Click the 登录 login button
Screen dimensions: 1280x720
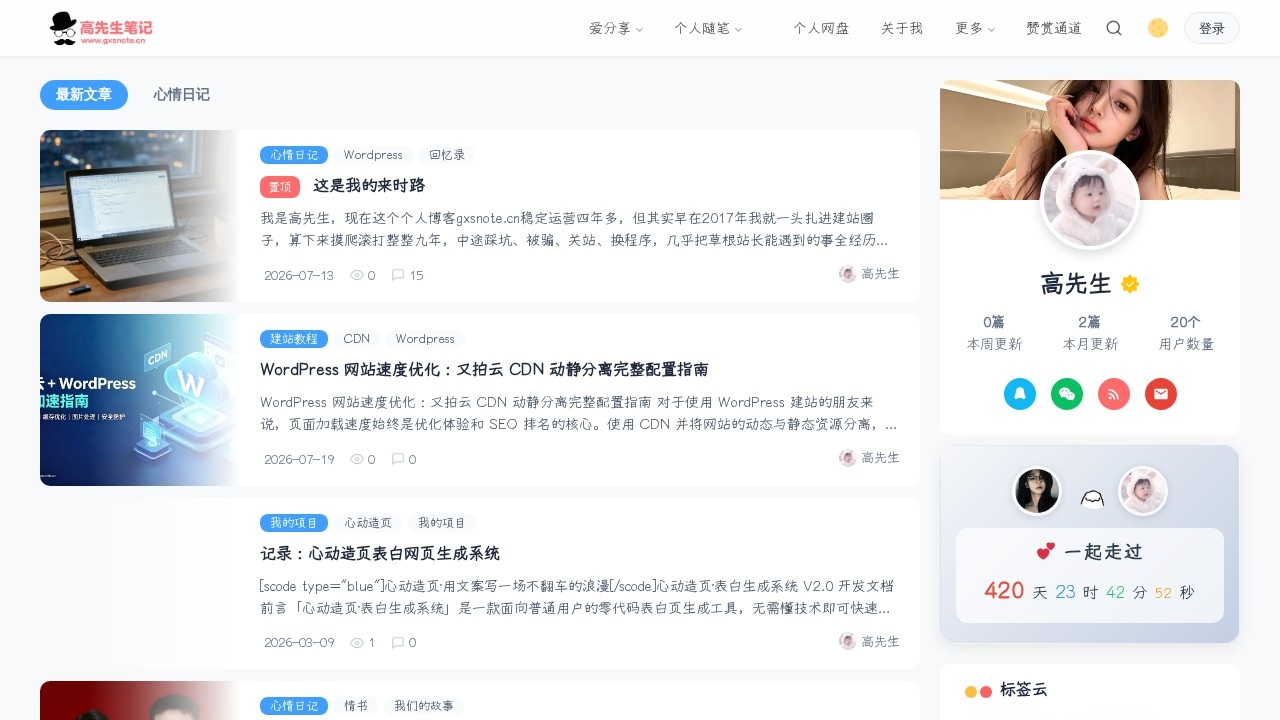click(x=1212, y=28)
